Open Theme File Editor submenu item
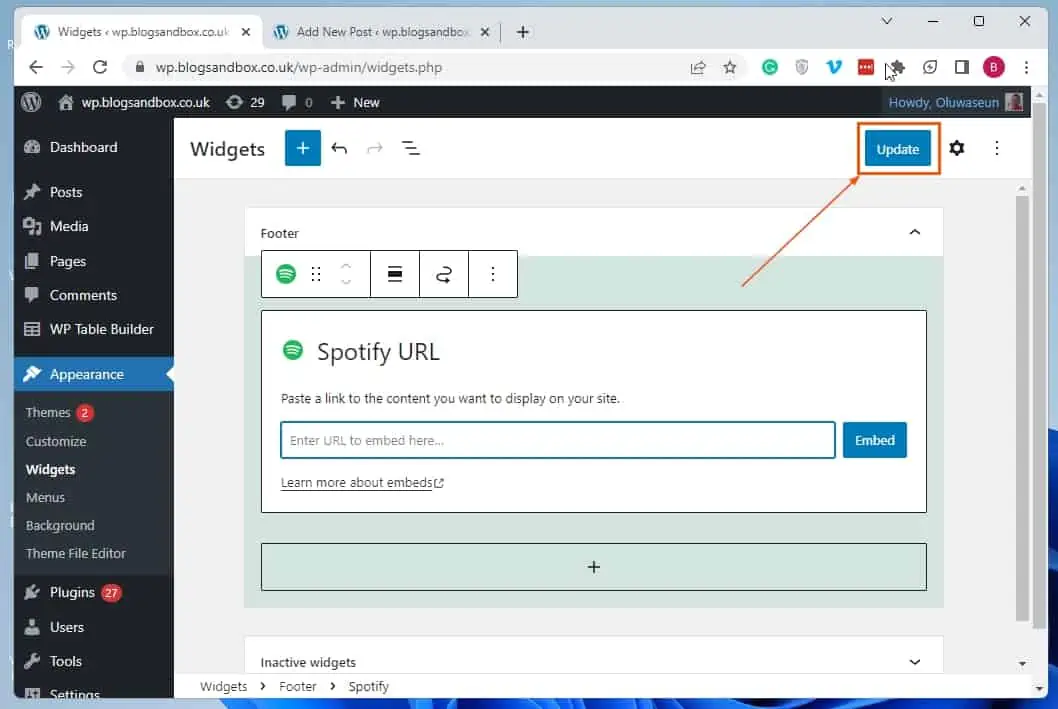The image size is (1058, 709). [x=76, y=553]
